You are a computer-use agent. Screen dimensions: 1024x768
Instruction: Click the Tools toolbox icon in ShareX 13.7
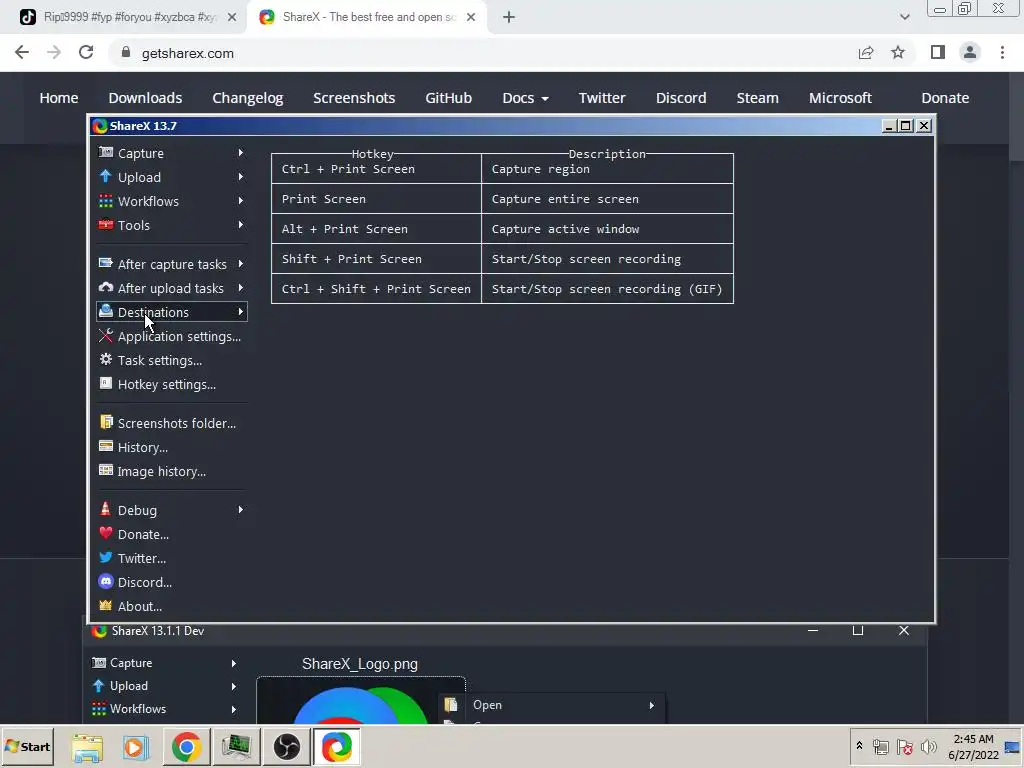106,225
